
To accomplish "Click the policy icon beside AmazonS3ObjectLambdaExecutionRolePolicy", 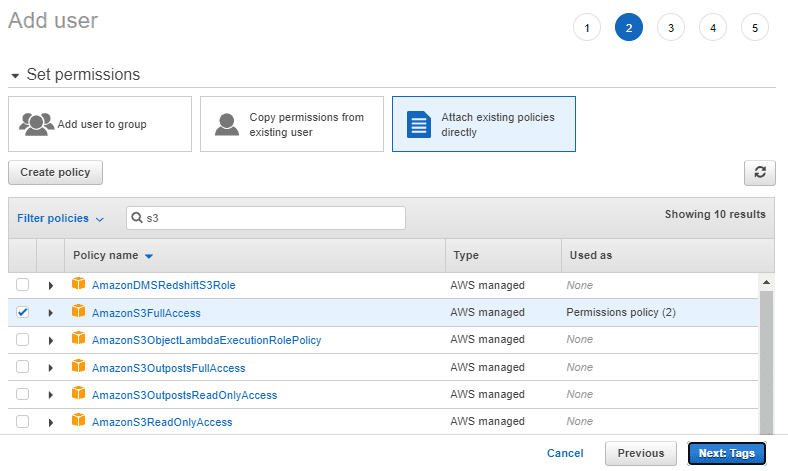I will (x=78, y=338).
